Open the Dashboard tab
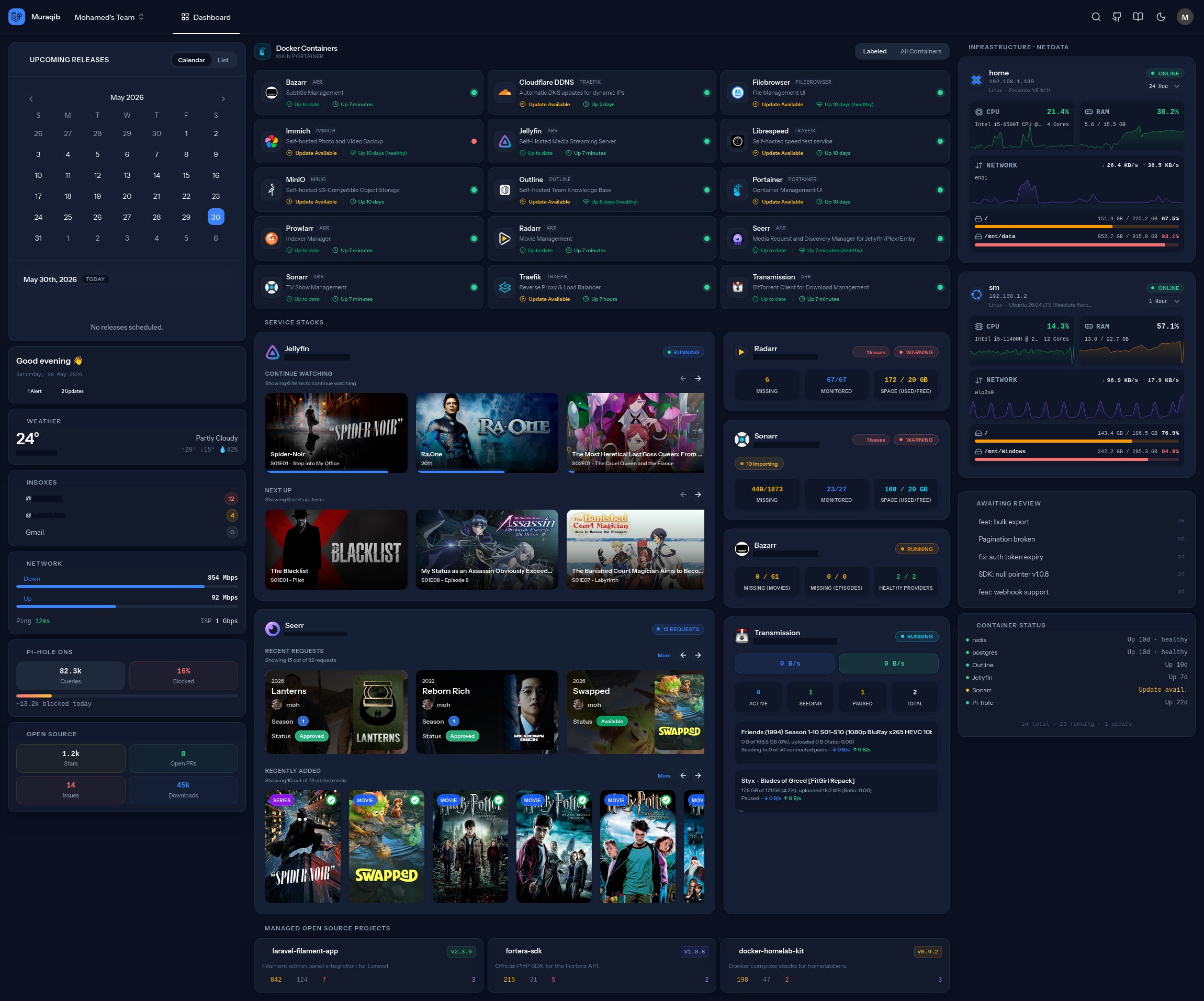 [206, 17]
